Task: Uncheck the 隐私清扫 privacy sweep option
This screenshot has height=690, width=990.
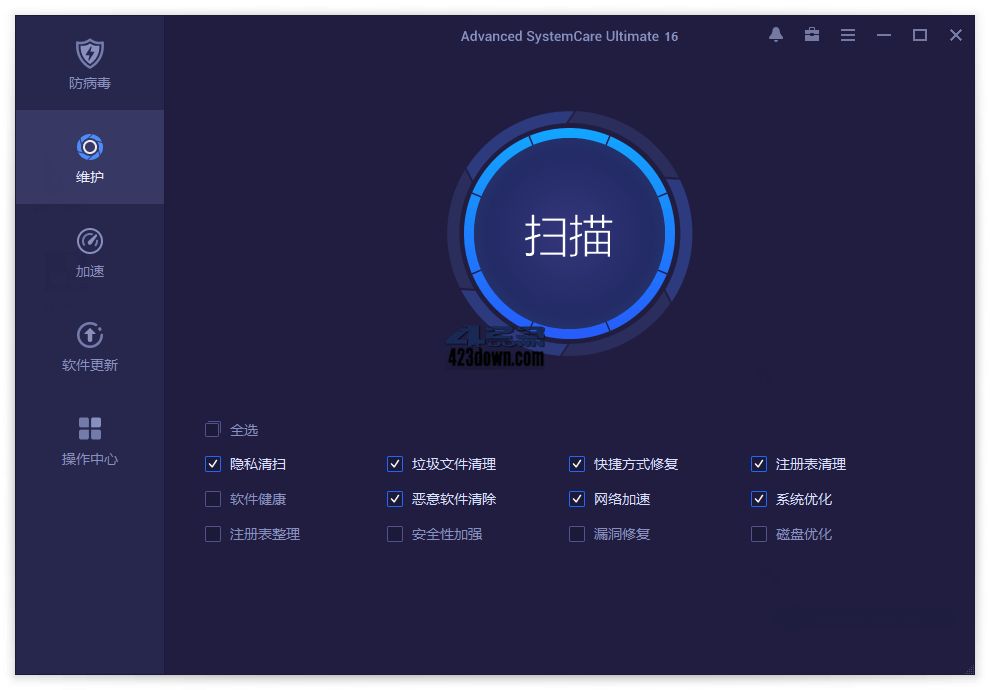Action: [212, 464]
